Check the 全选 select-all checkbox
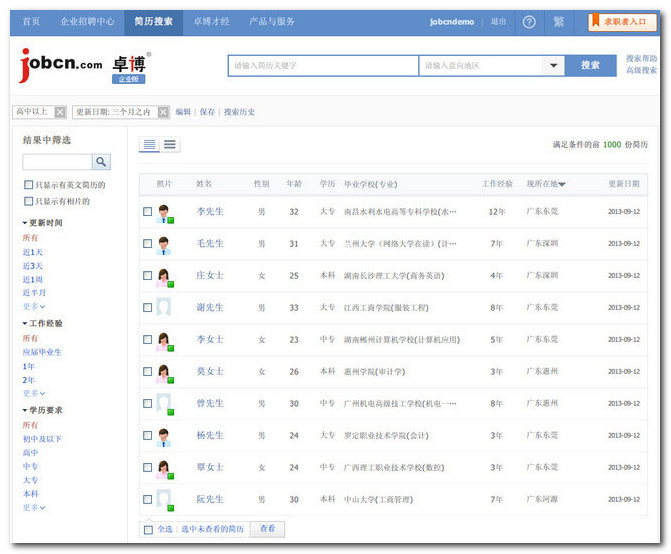This screenshot has height=554, width=671. pyautogui.click(x=148, y=529)
